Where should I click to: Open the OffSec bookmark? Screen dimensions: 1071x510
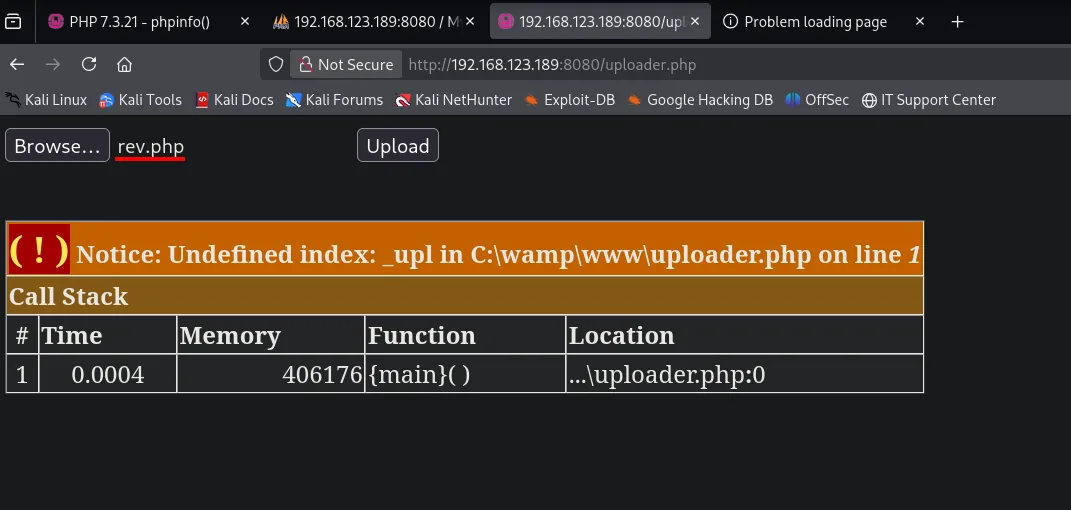point(817,100)
